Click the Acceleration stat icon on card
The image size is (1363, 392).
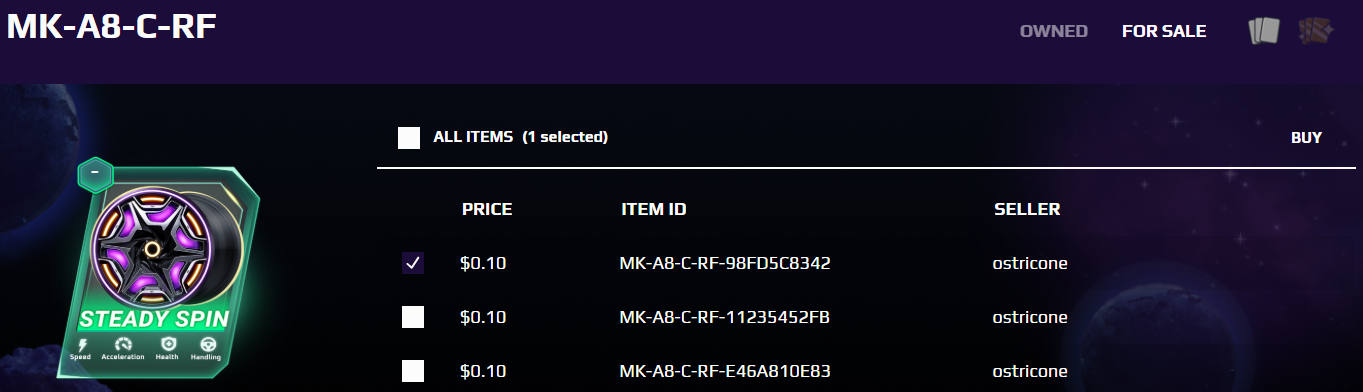pos(123,344)
